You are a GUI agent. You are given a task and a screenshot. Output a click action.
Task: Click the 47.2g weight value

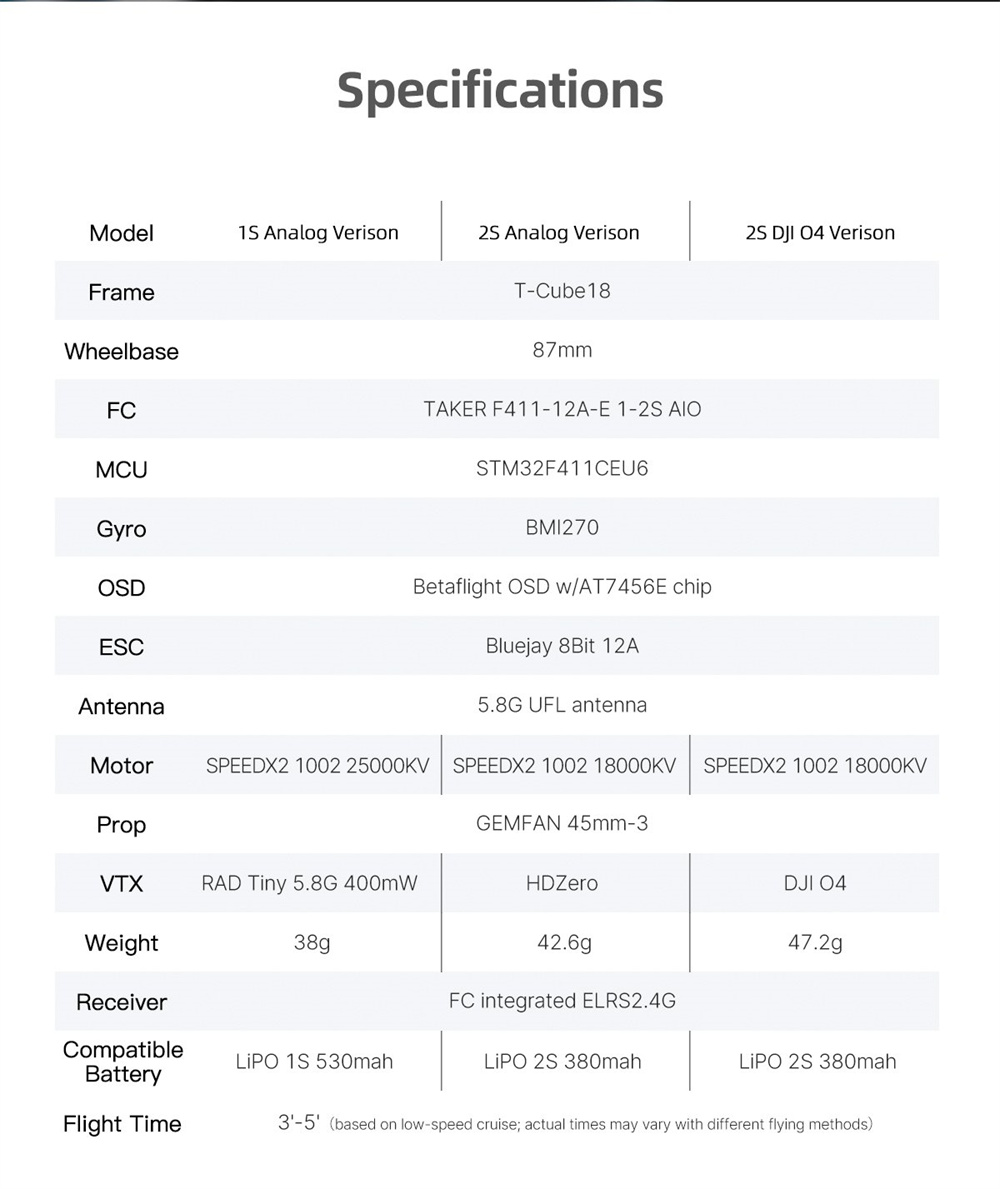(x=815, y=943)
